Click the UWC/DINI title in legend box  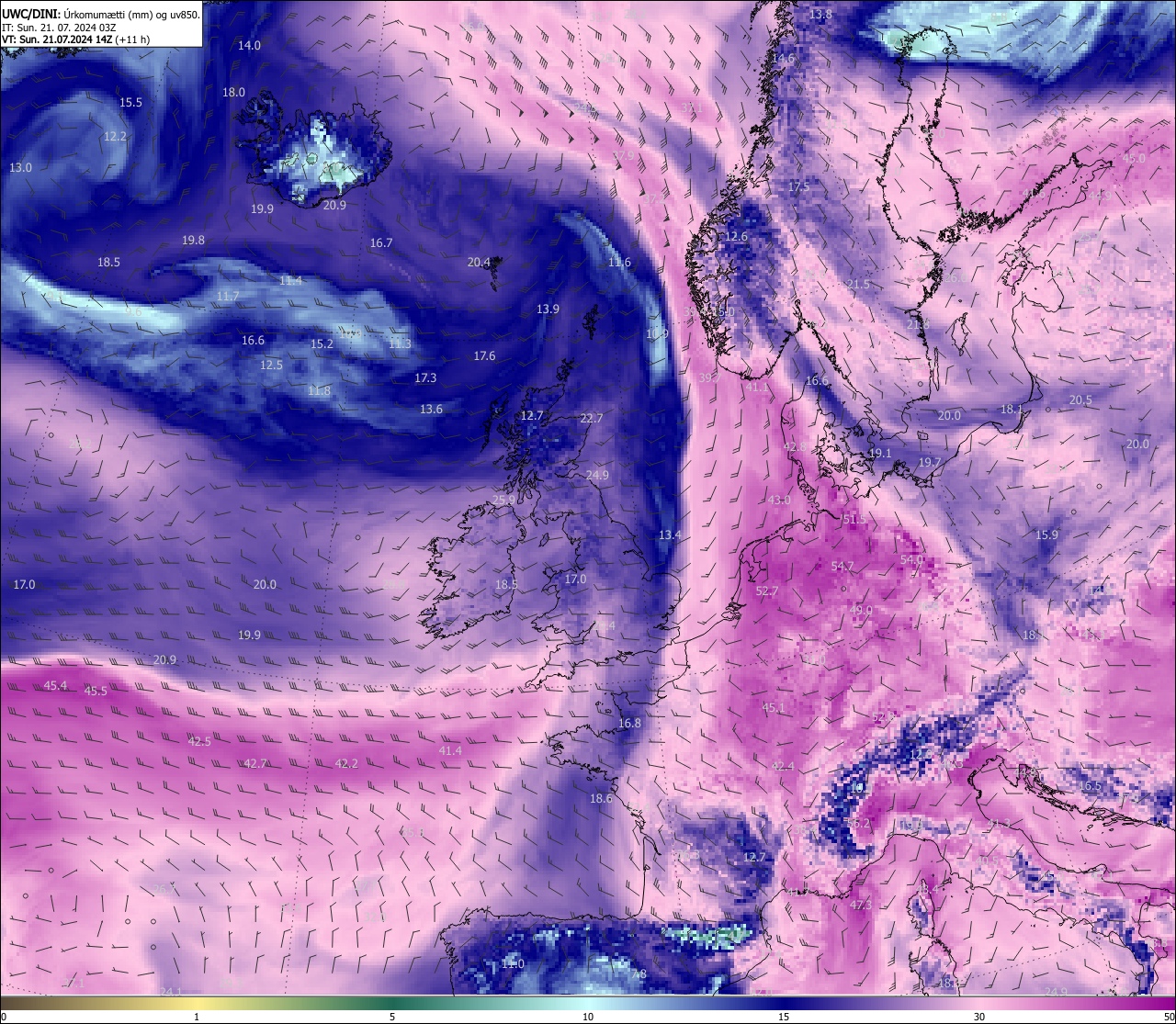point(31,15)
